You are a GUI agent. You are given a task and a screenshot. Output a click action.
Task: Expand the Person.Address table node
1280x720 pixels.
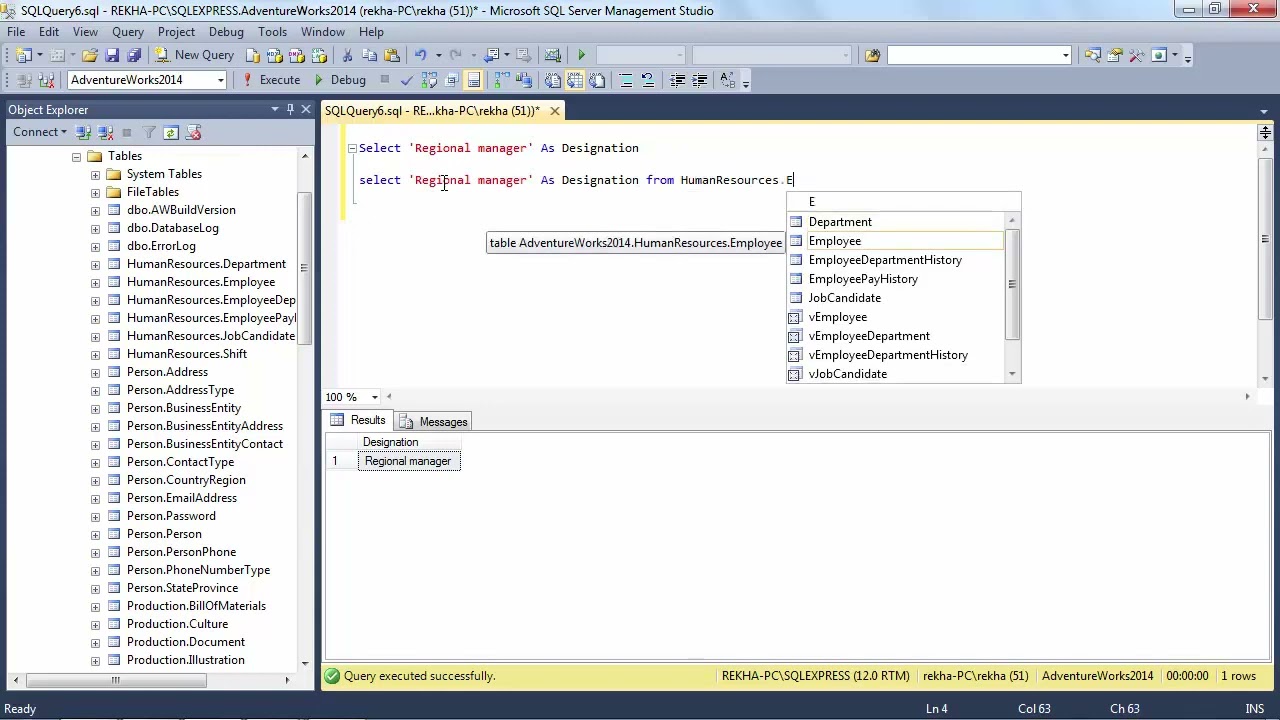click(x=95, y=373)
